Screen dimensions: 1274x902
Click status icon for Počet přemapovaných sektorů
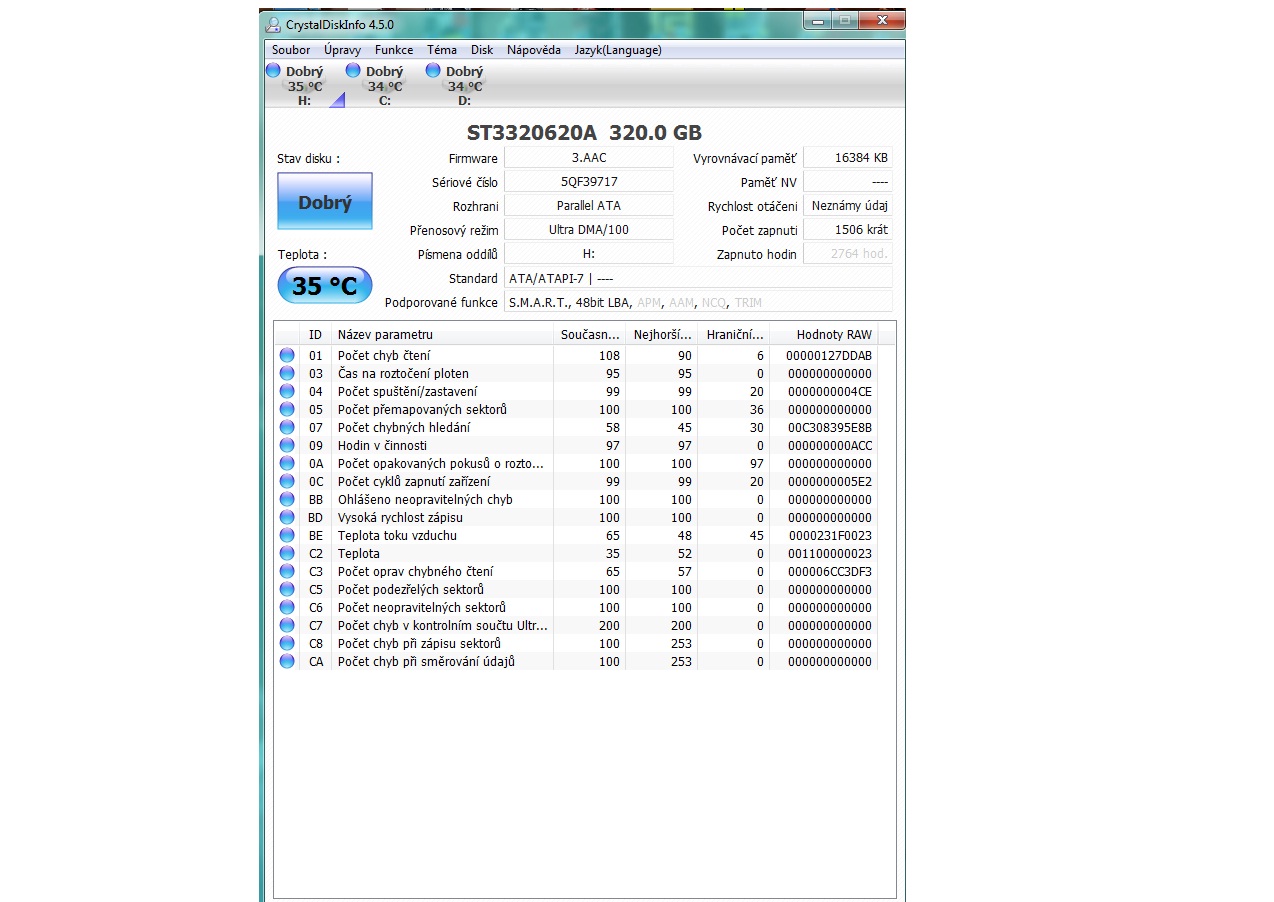tap(287, 409)
